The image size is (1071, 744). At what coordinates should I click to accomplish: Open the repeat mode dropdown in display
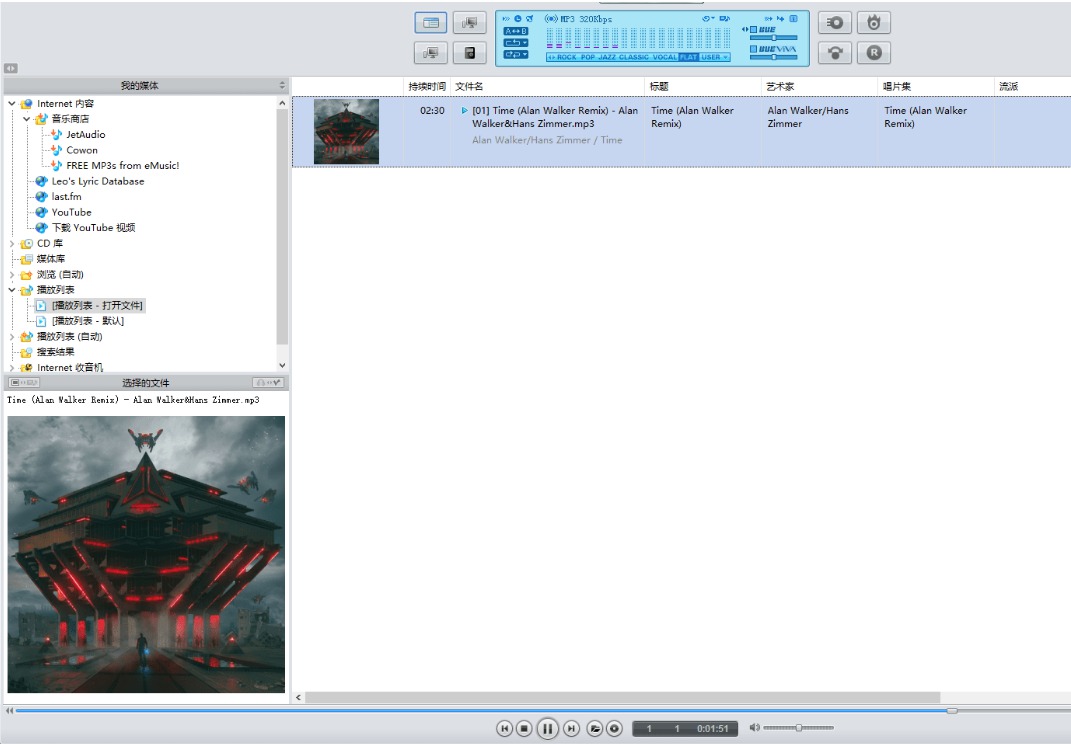[516, 43]
